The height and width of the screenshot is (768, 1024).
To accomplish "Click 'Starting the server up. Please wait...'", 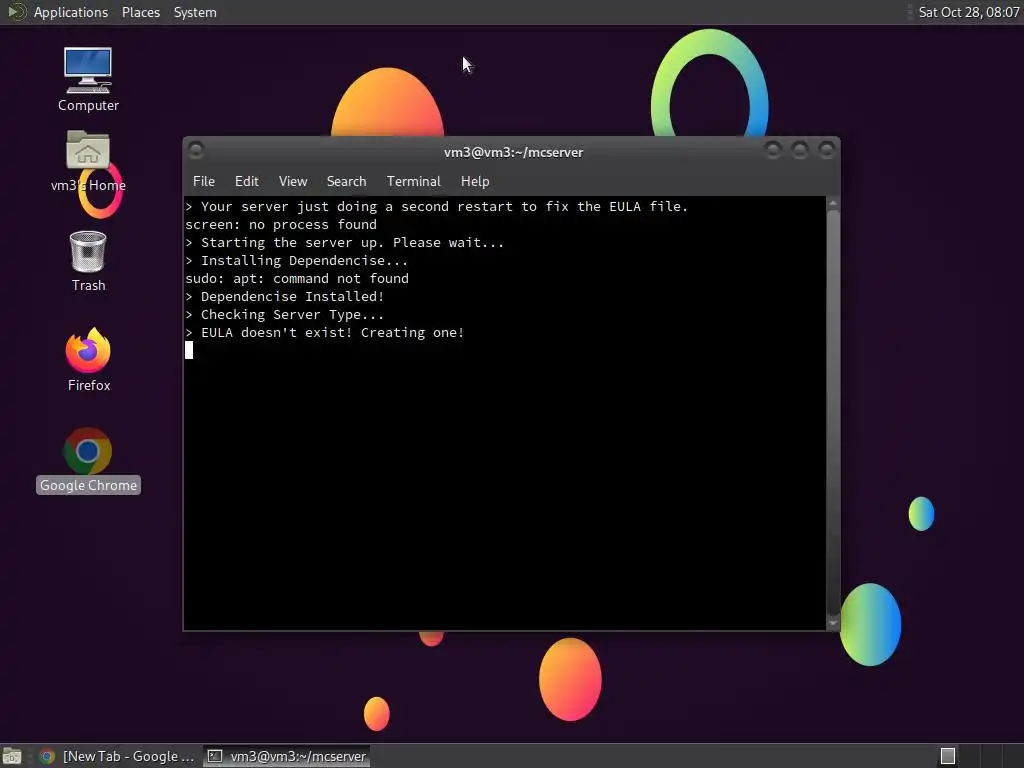I will click(x=353, y=243).
